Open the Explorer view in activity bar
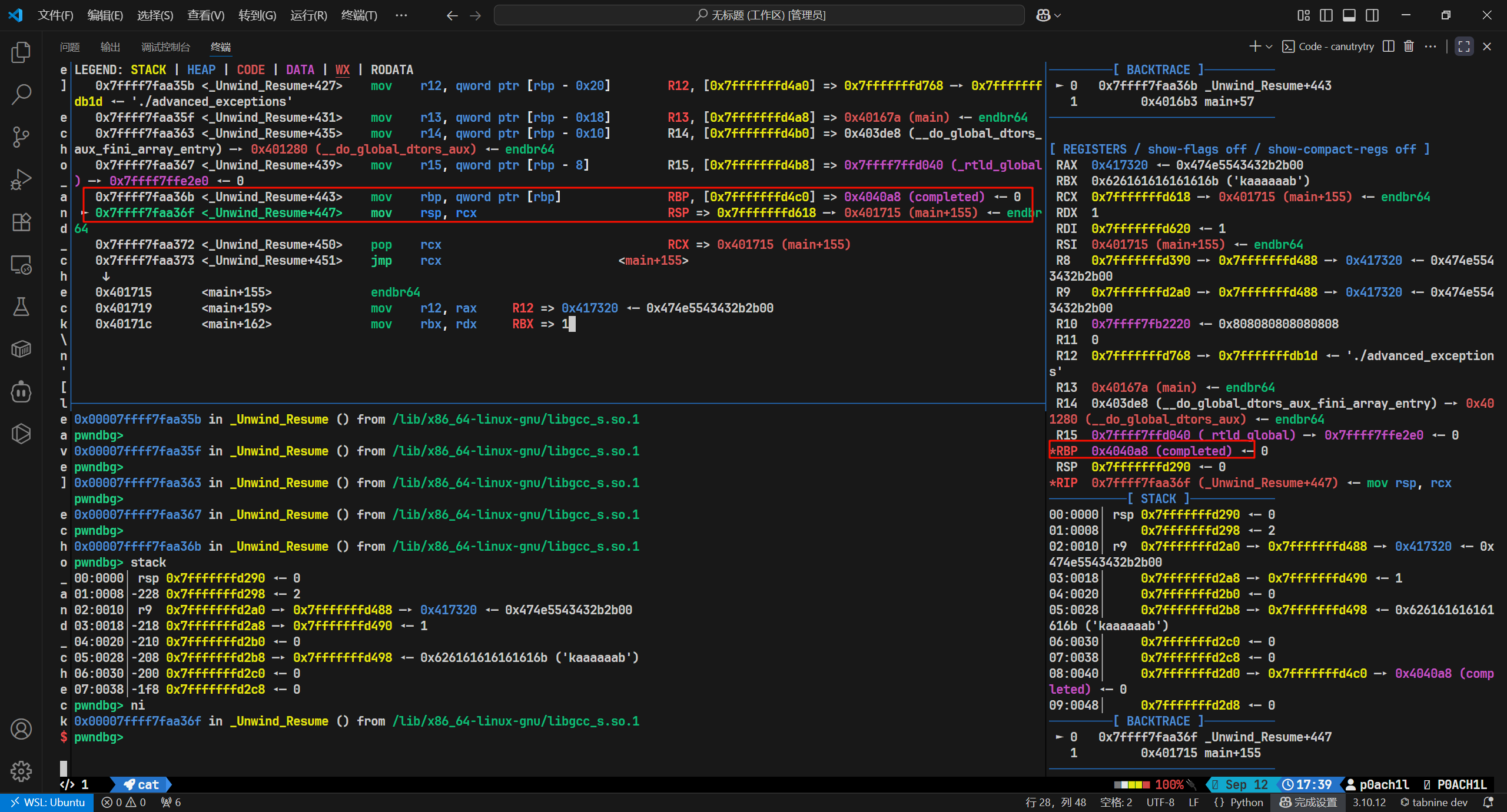 point(21,52)
